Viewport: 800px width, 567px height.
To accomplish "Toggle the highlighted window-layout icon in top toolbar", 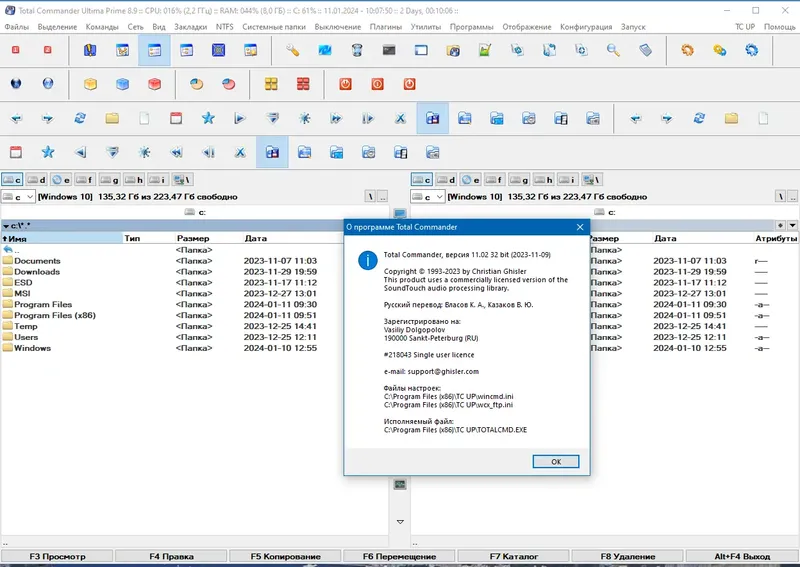I will pos(154,50).
